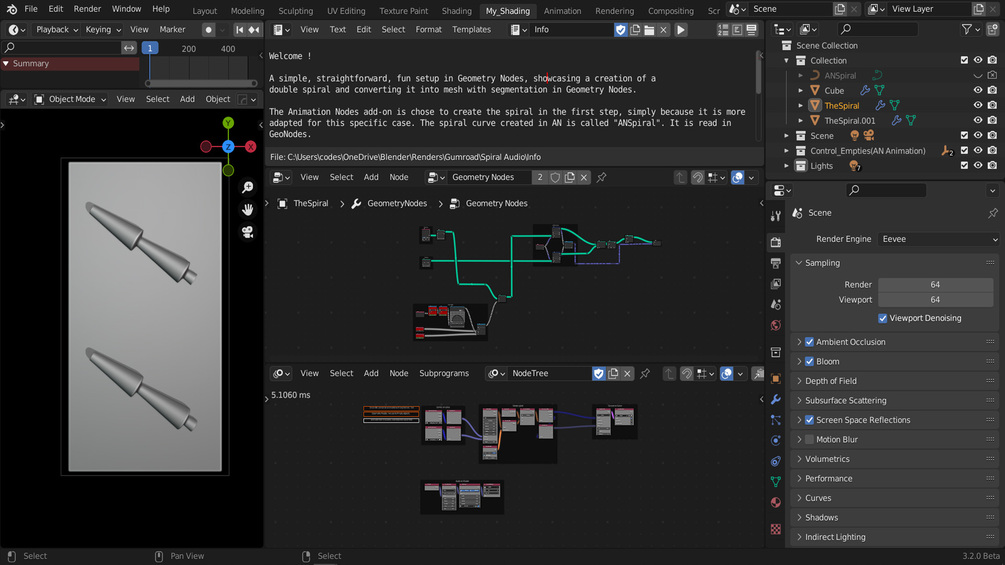Uncheck Screen Space Reflections
Image resolution: width=1005 pixels, height=565 pixels.
pyautogui.click(x=810, y=420)
